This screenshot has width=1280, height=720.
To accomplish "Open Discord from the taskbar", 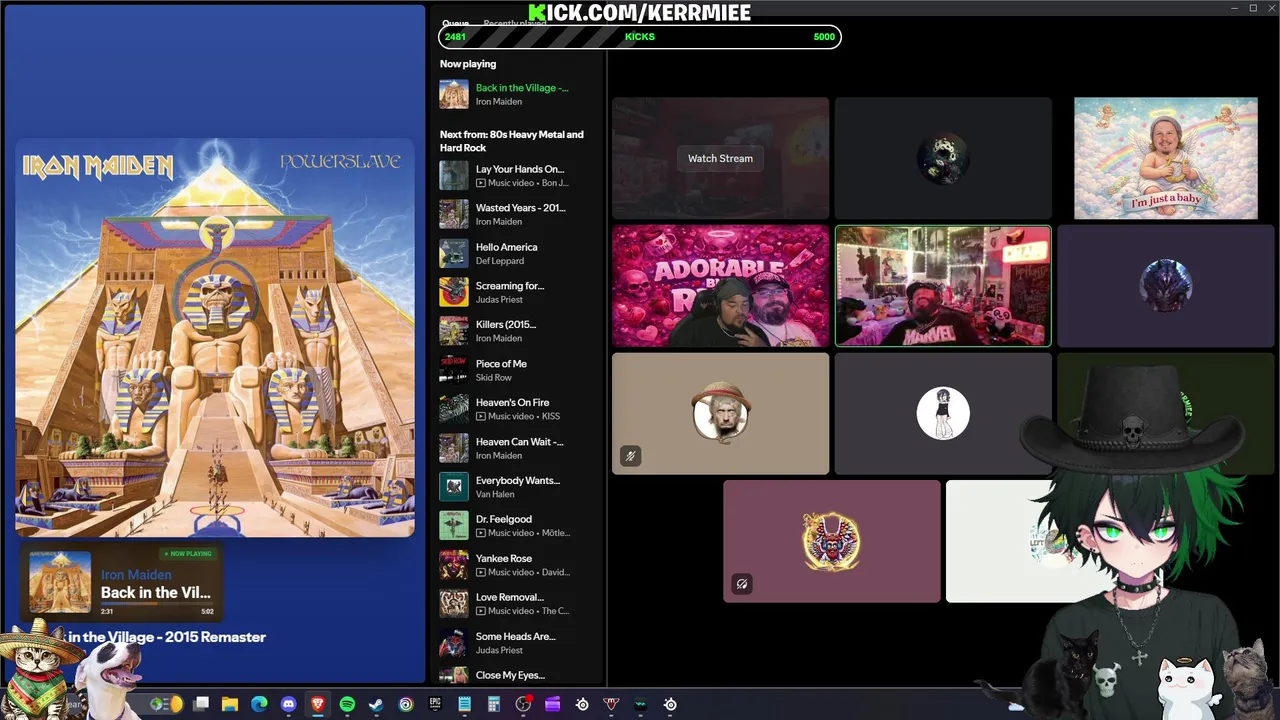I will [x=289, y=704].
